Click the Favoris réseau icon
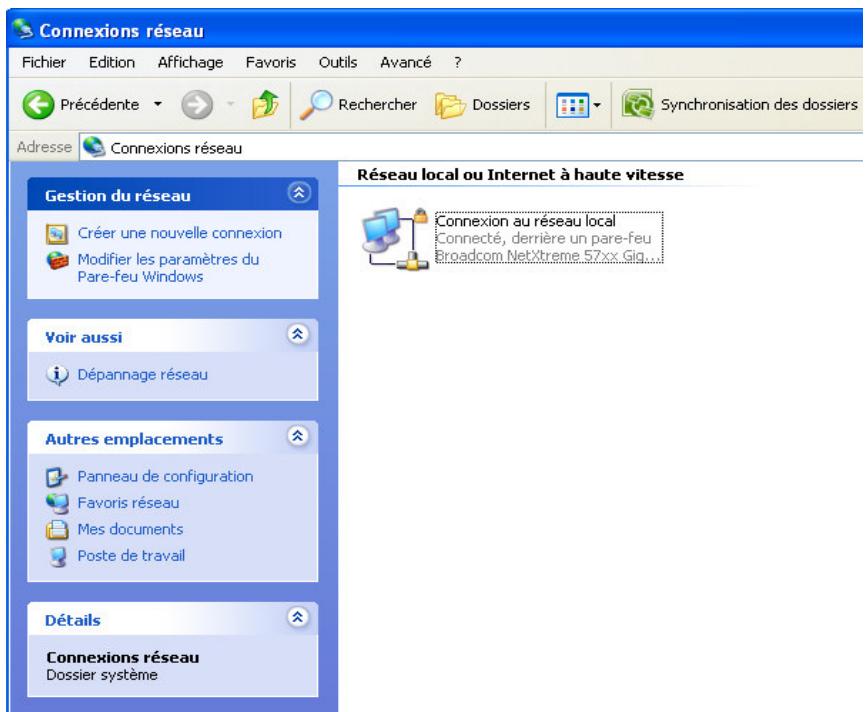The width and height of the screenshot is (865, 712). (57, 504)
